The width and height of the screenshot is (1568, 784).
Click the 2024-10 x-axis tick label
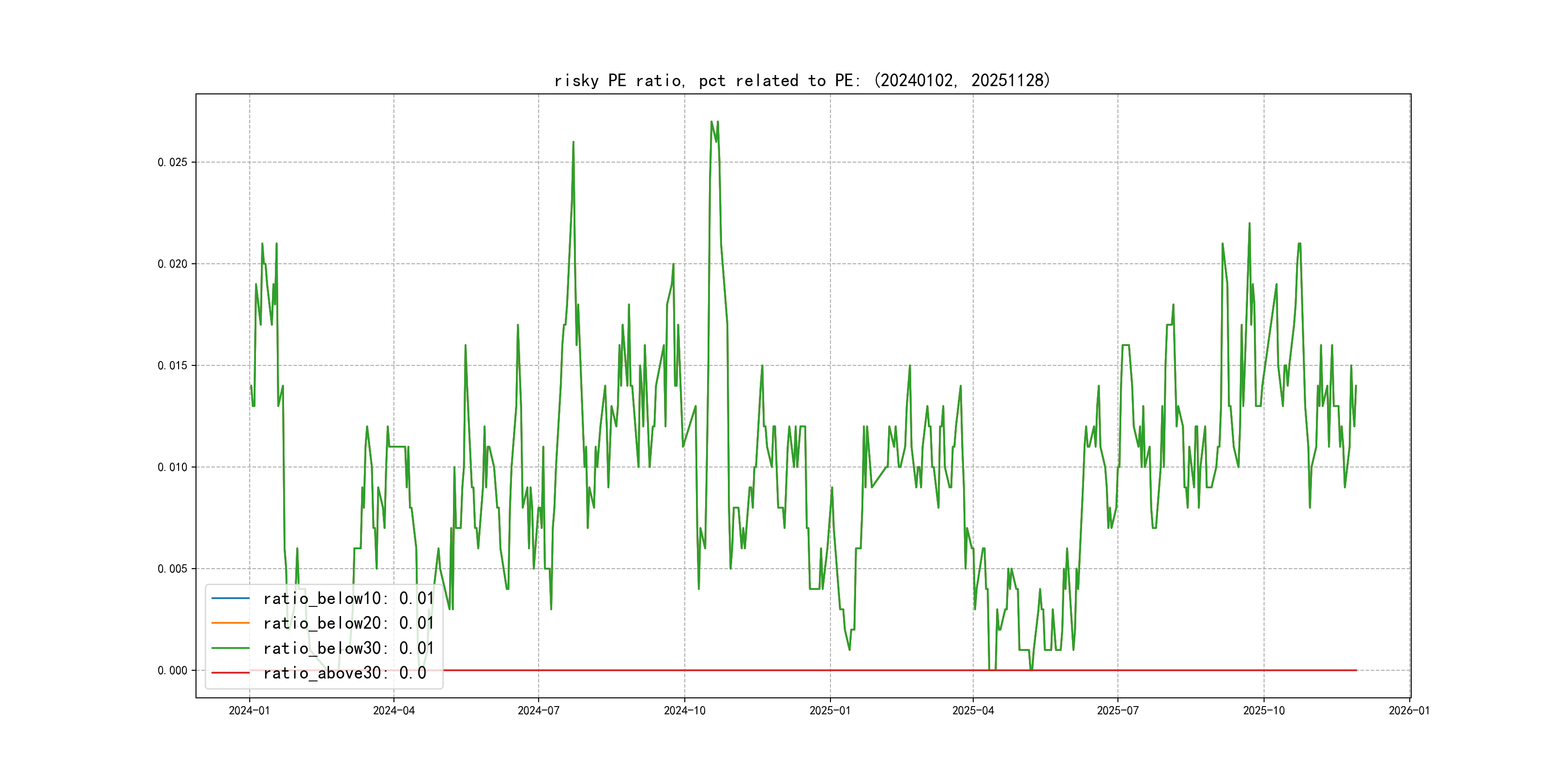coord(684,710)
